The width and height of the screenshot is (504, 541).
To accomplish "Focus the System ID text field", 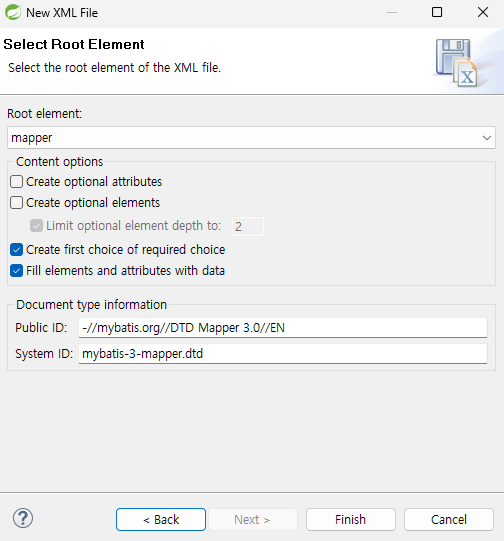I will click(x=283, y=354).
